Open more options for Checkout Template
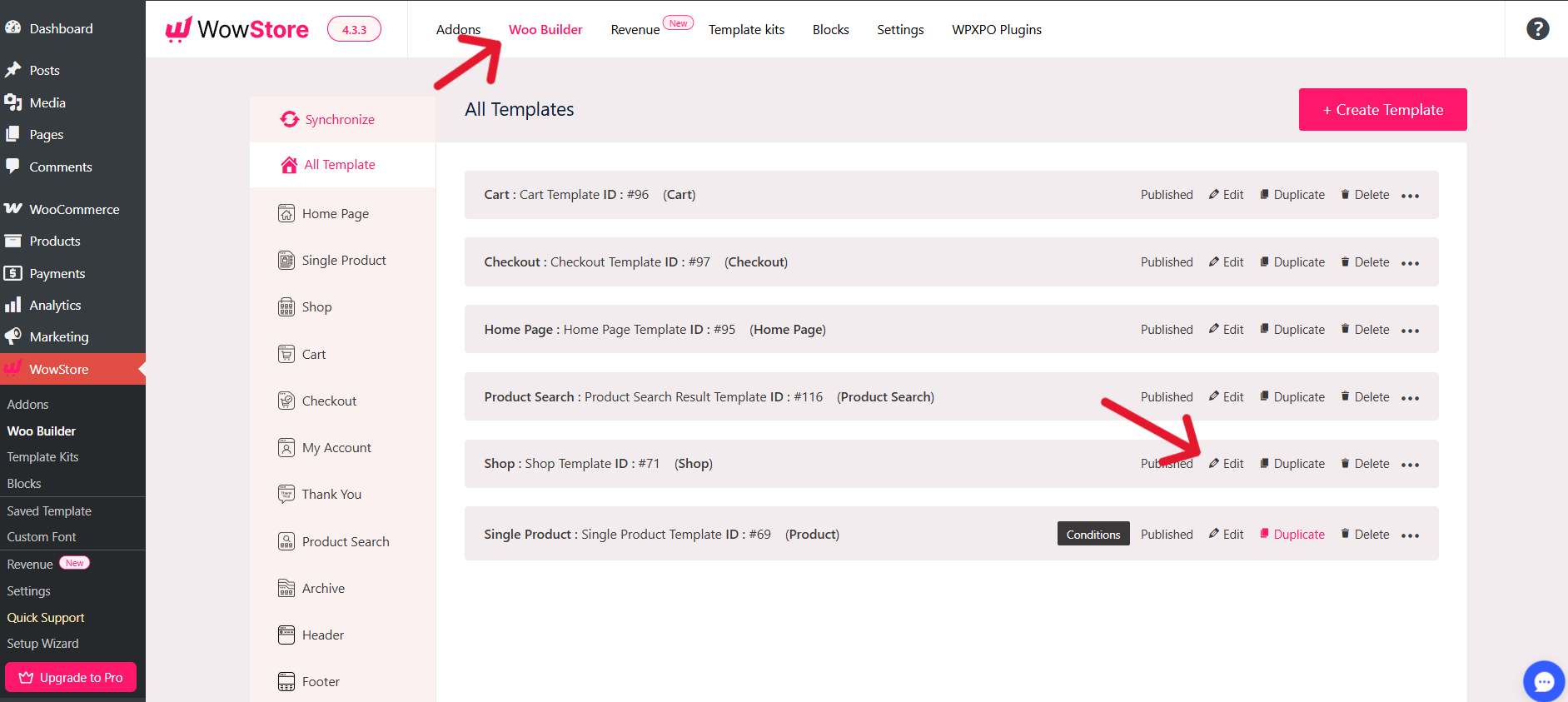This screenshot has height=702, width=1568. click(x=1410, y=263)
